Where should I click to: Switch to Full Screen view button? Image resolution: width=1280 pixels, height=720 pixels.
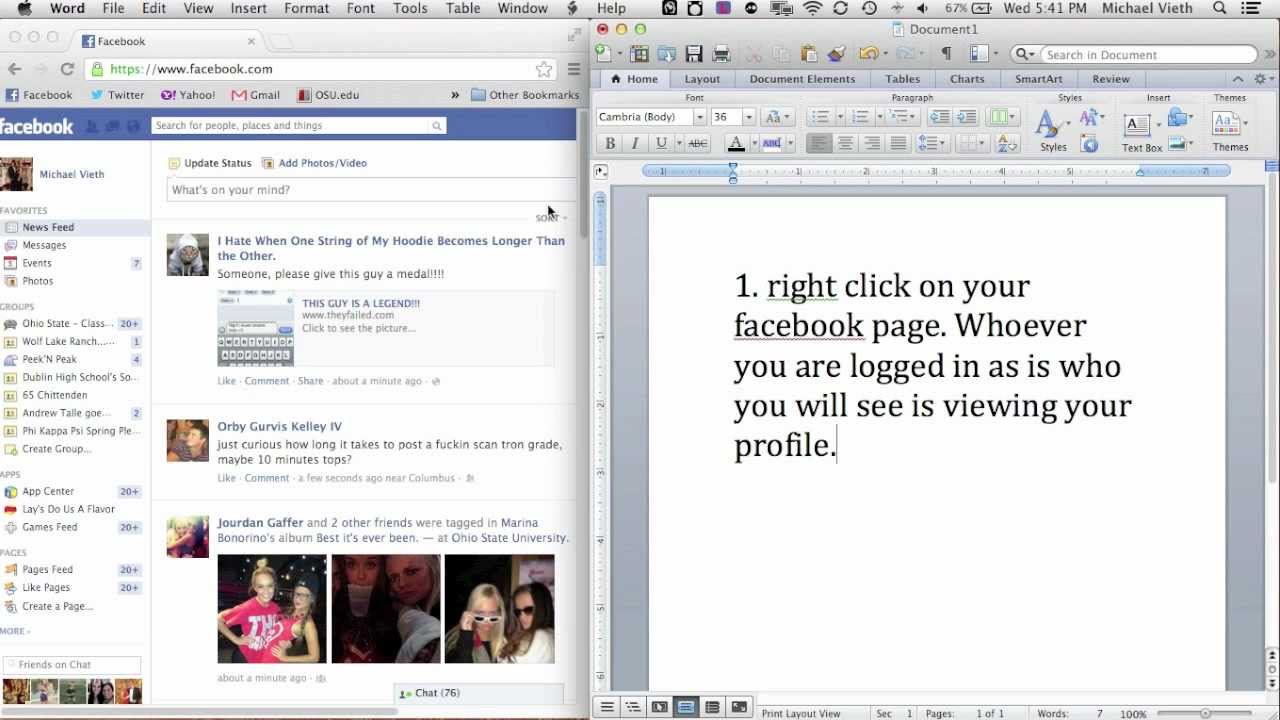pos(739,707)
